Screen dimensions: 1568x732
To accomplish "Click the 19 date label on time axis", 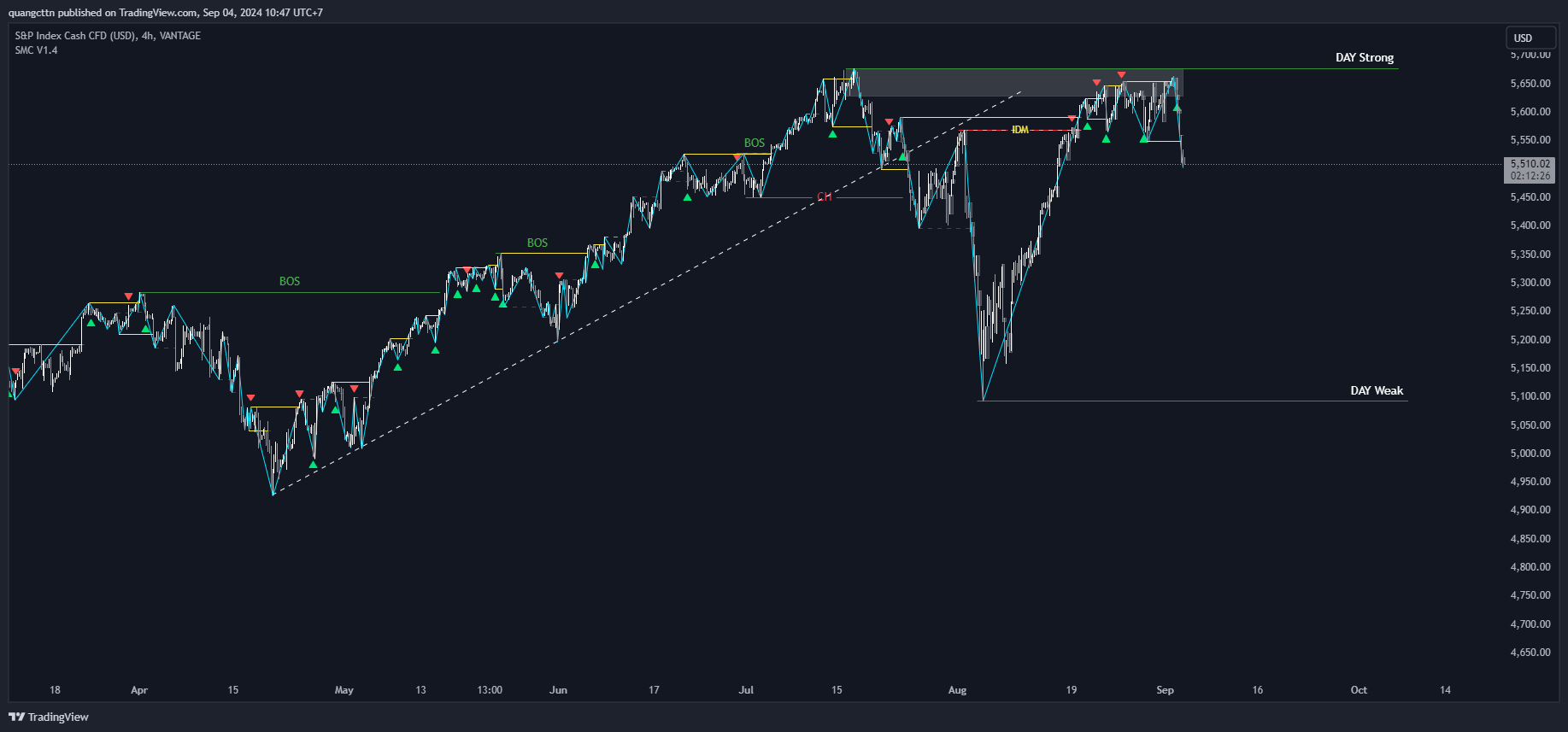I will click(1072, 690).
